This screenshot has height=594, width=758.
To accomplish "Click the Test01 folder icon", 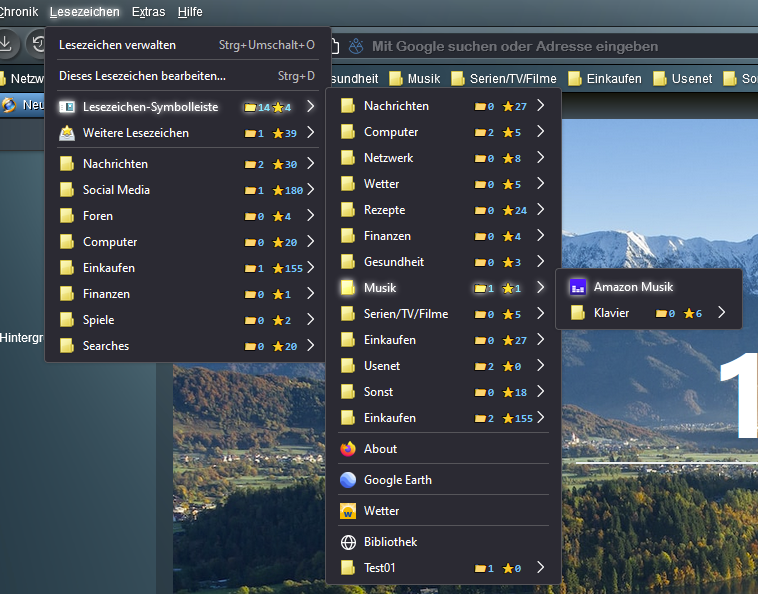I will 348,568.
